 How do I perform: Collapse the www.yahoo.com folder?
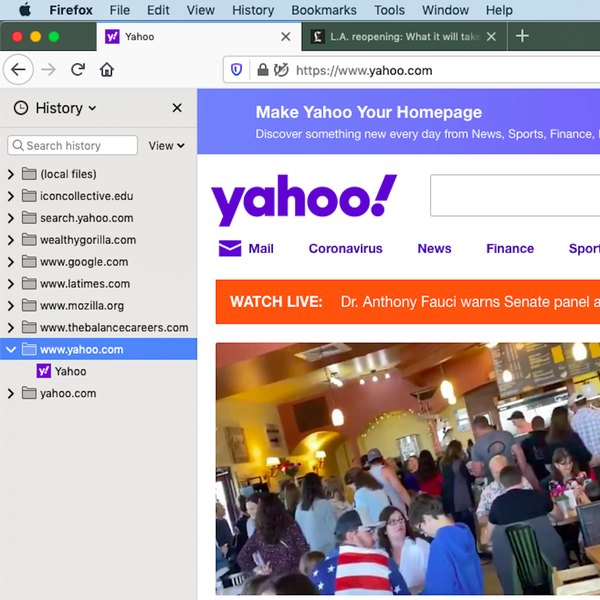(x=11, y=349)
